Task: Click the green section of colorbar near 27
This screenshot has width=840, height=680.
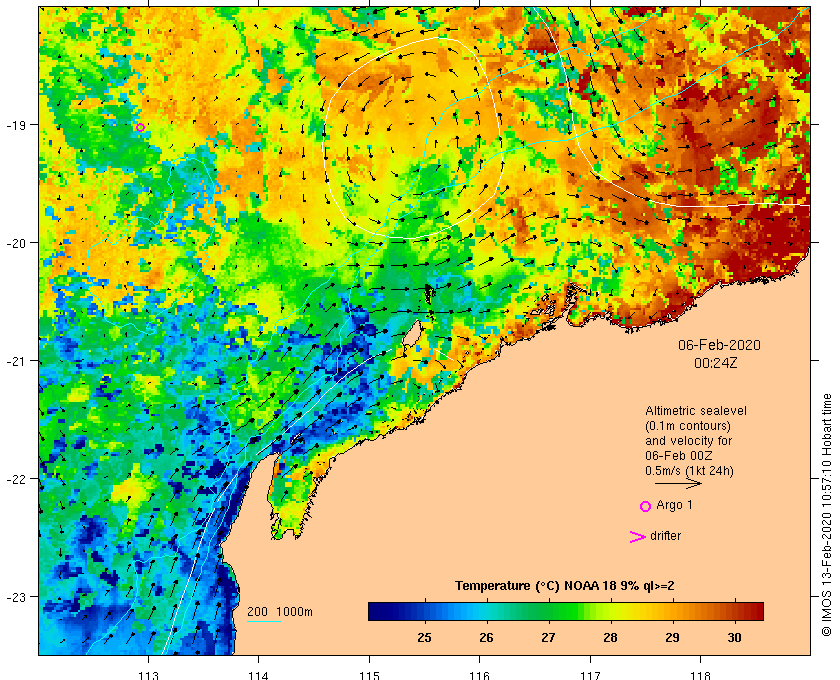Action: click(548, 611)
